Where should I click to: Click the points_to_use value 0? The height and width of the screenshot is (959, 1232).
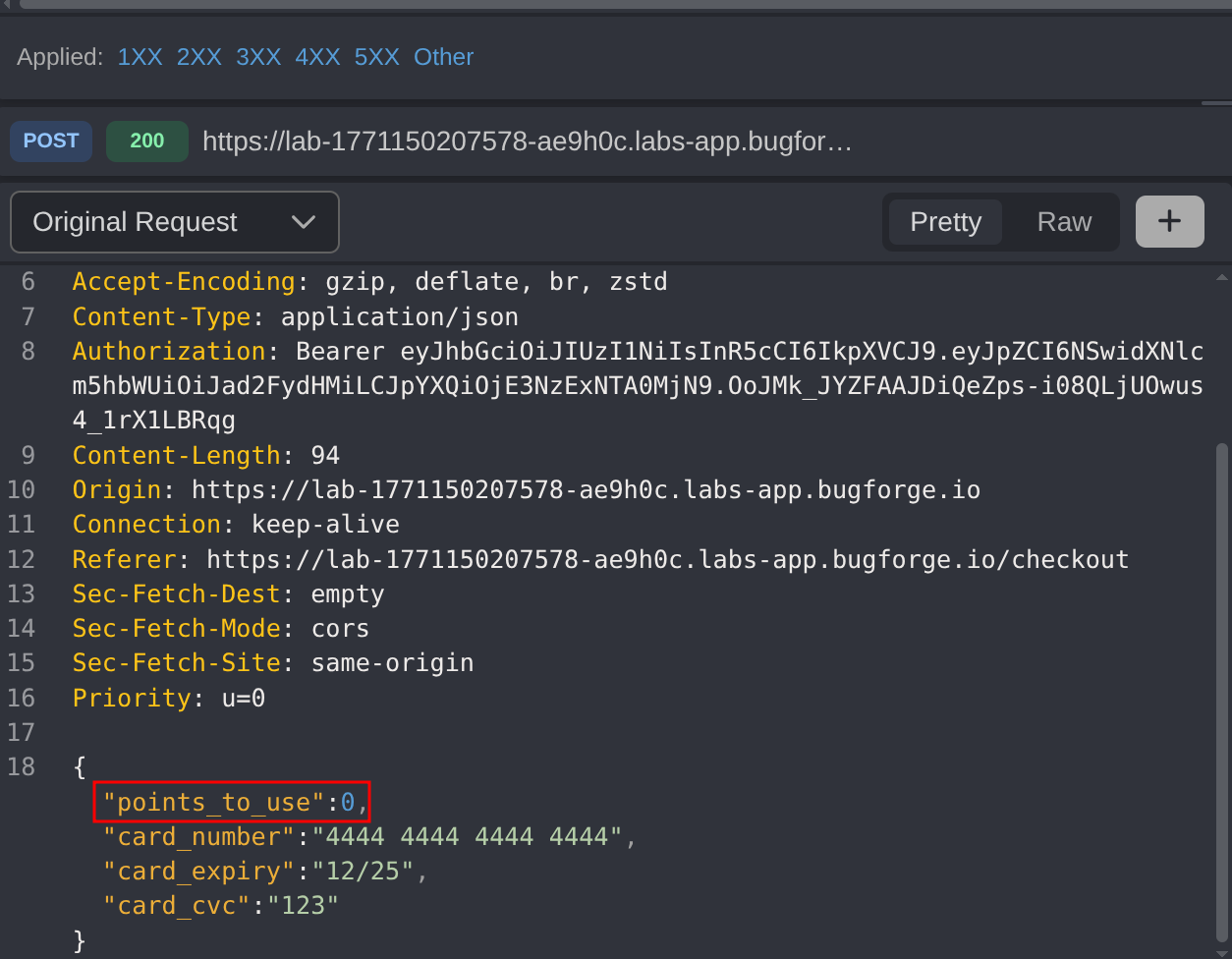[348, 803]
